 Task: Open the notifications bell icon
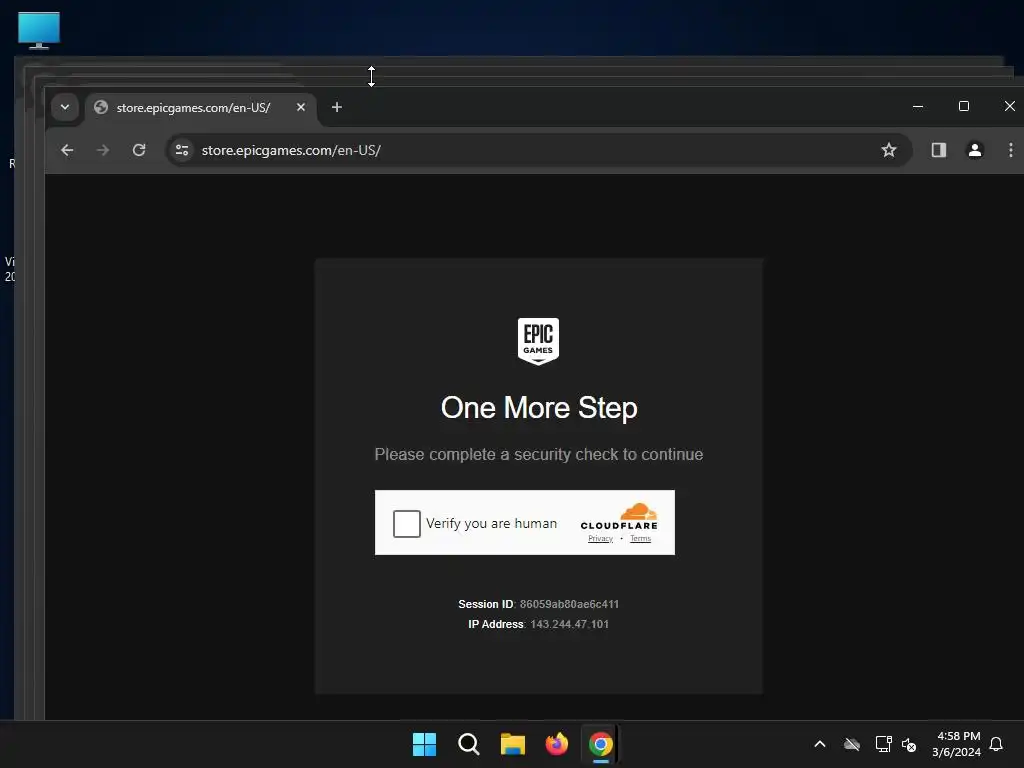997,744
